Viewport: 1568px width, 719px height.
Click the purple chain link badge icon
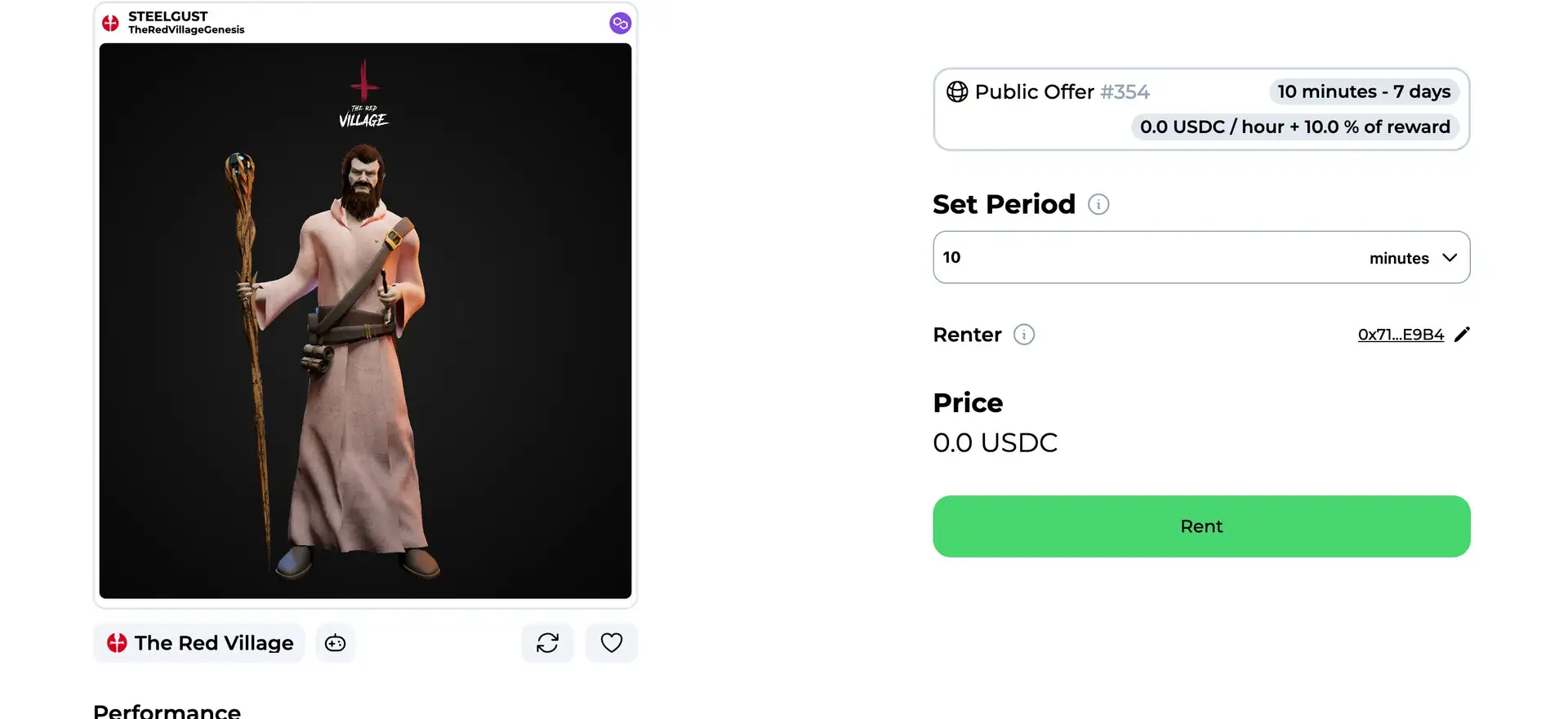pyautogui.click(x=621, y=23)
